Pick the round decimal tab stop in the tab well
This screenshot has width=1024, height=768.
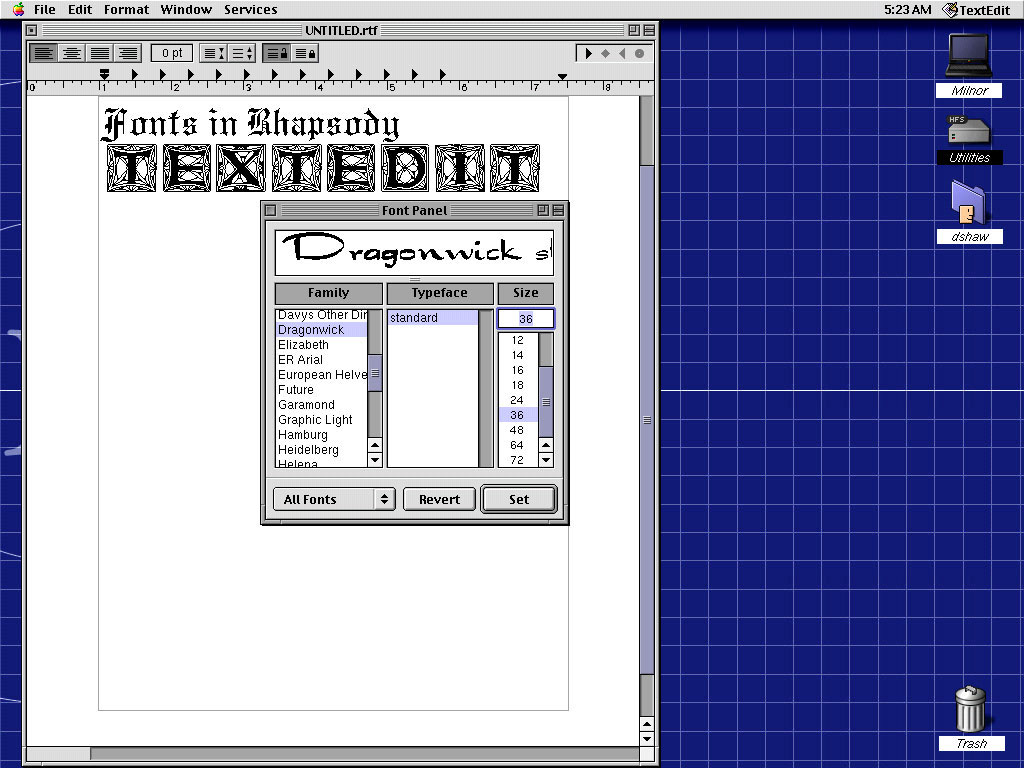point(639,54)
